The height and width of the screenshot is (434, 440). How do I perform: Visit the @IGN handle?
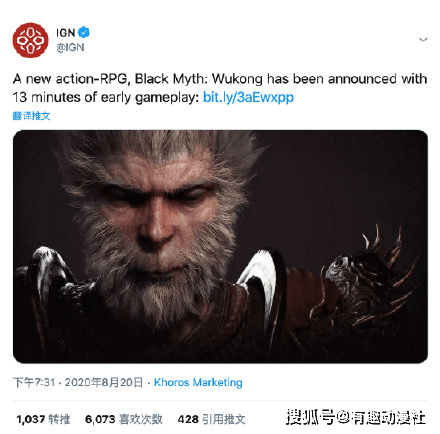(70, 47)
